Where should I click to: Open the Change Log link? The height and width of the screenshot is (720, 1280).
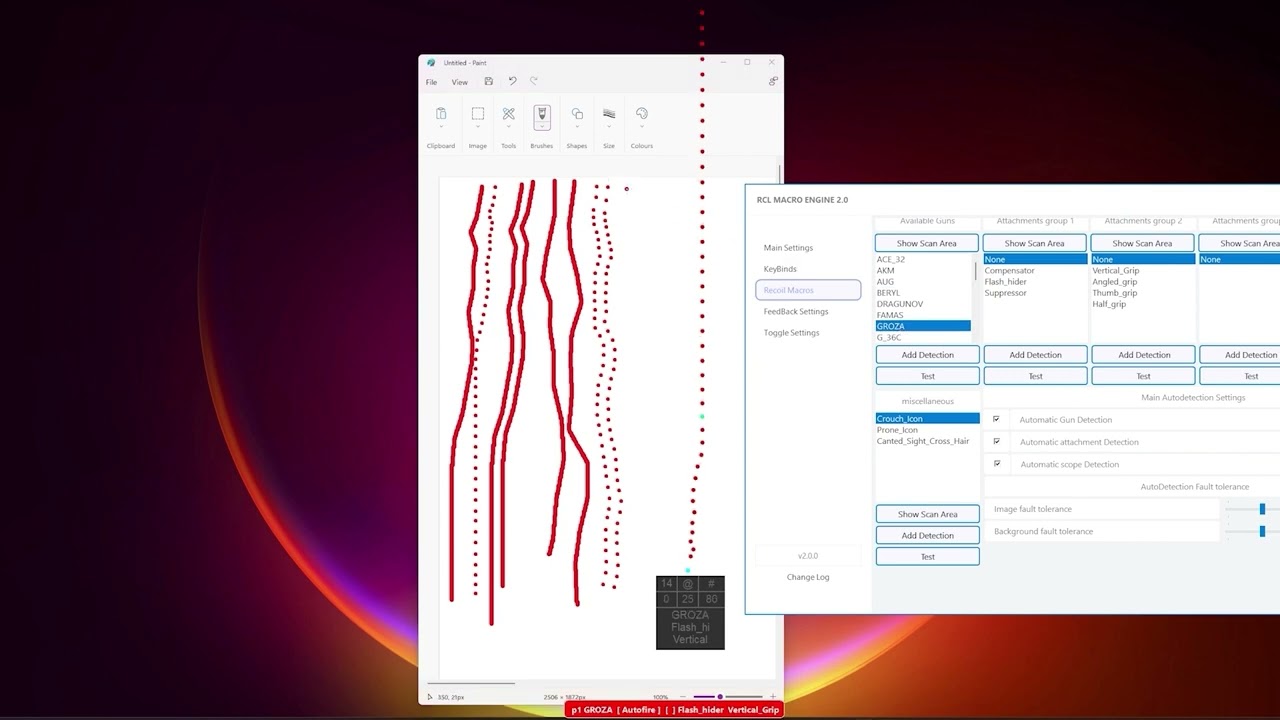[x=808, y=577]
